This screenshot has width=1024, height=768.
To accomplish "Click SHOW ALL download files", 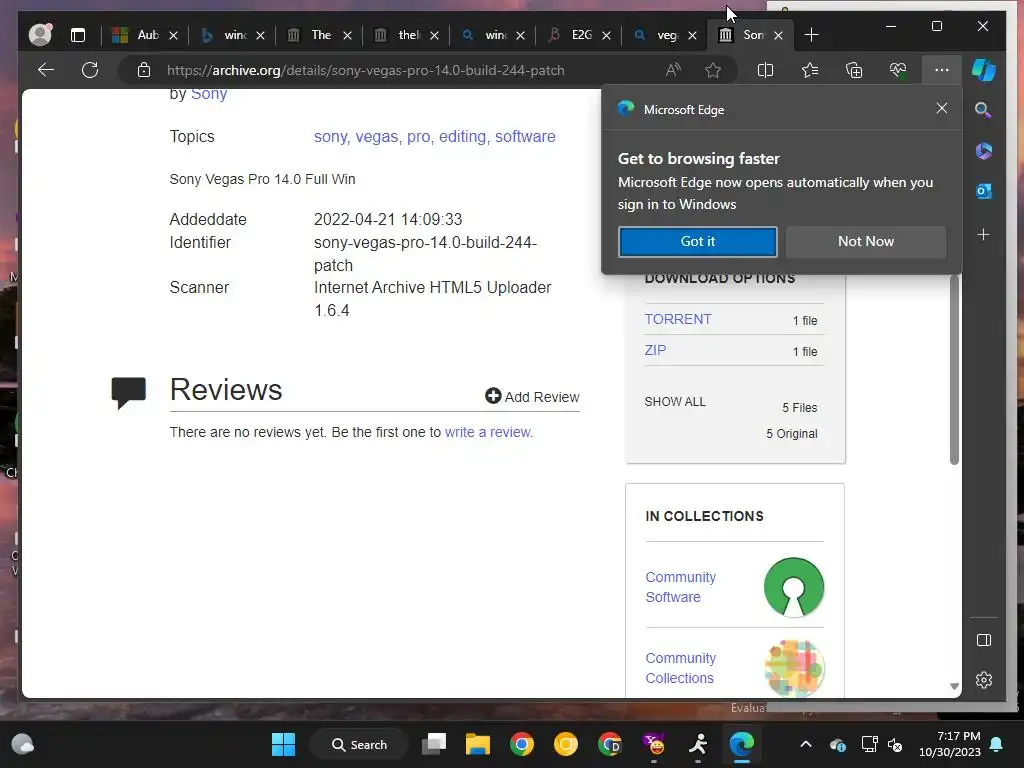I will [x=675, y=402].
